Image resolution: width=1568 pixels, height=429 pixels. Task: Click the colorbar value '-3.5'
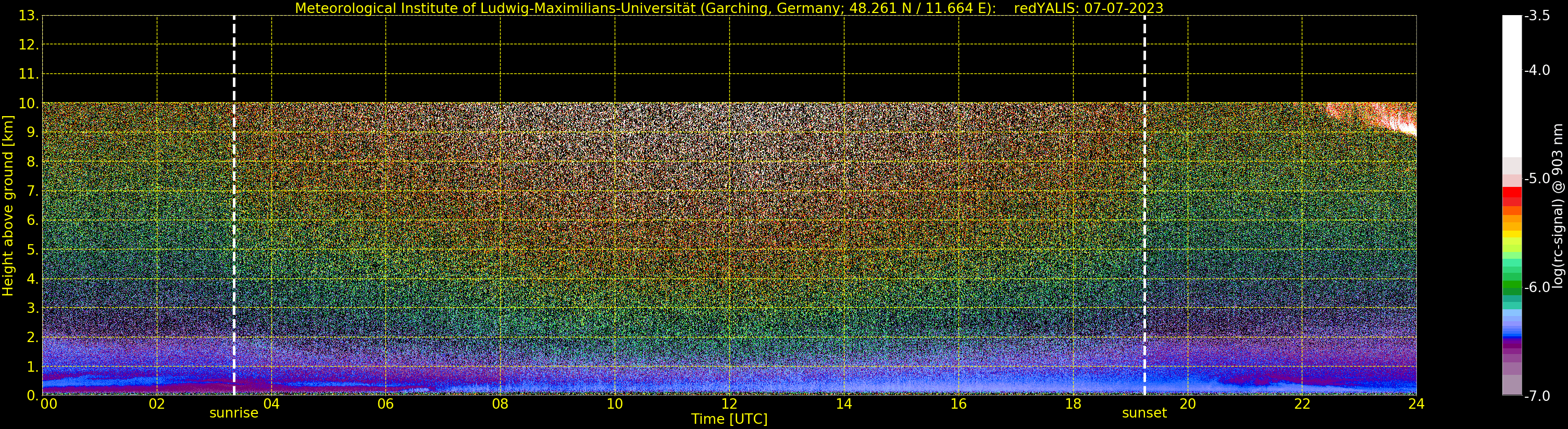click(x=1537, y=16)
